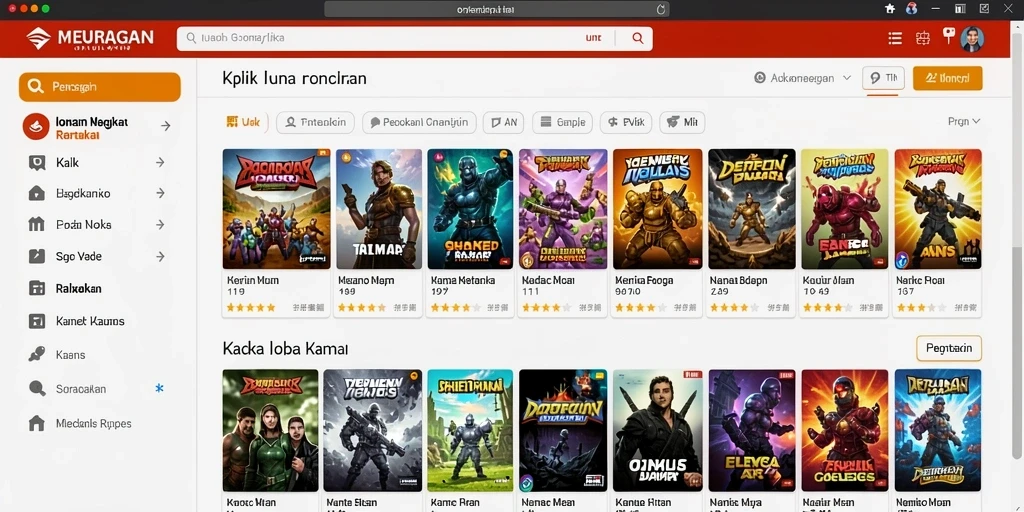Screen dimensions: 1024x512
Task: Open the gift icon in the header
Action: [922, 39]
